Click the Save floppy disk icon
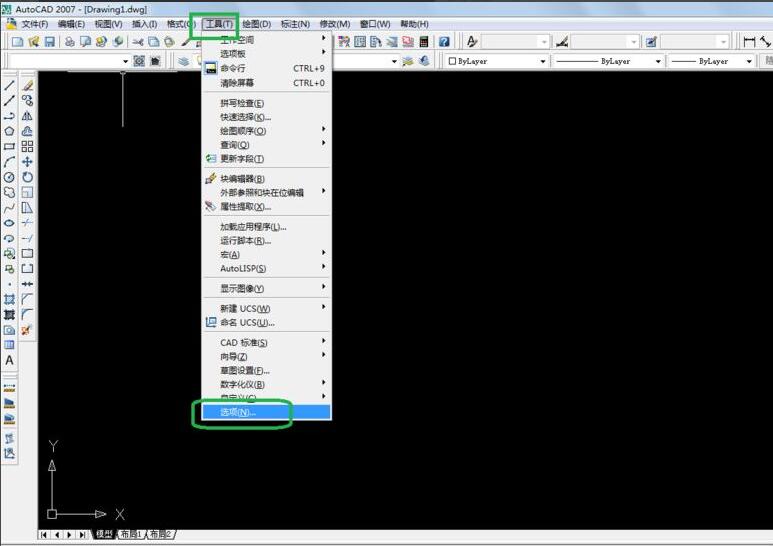The height and width of the screenshot is (546, 773). click(x=49, y=42)
